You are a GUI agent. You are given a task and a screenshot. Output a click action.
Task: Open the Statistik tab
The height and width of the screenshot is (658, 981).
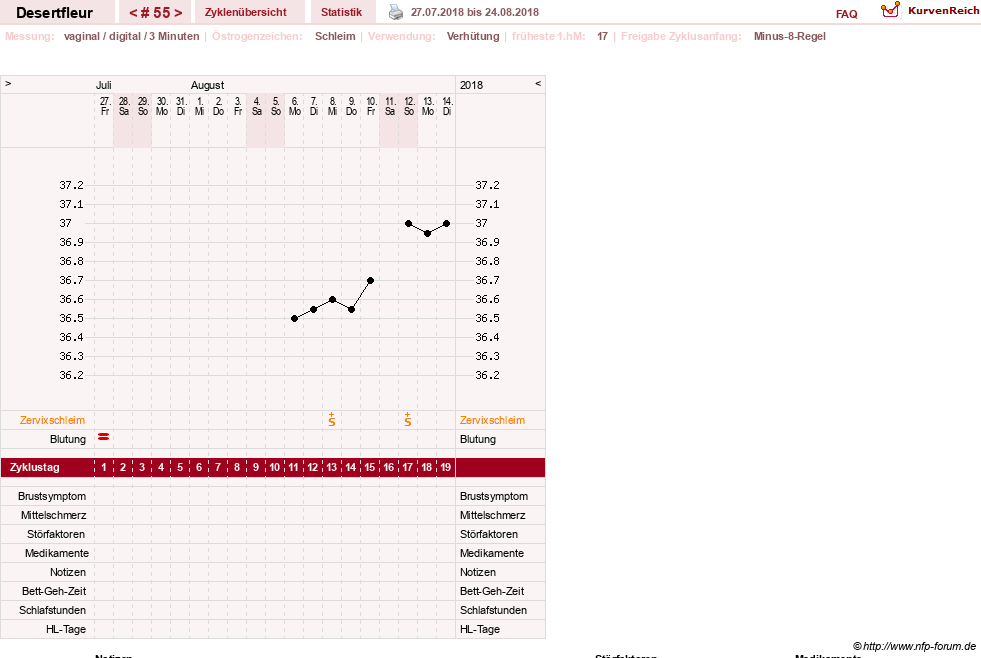(342, 12)
